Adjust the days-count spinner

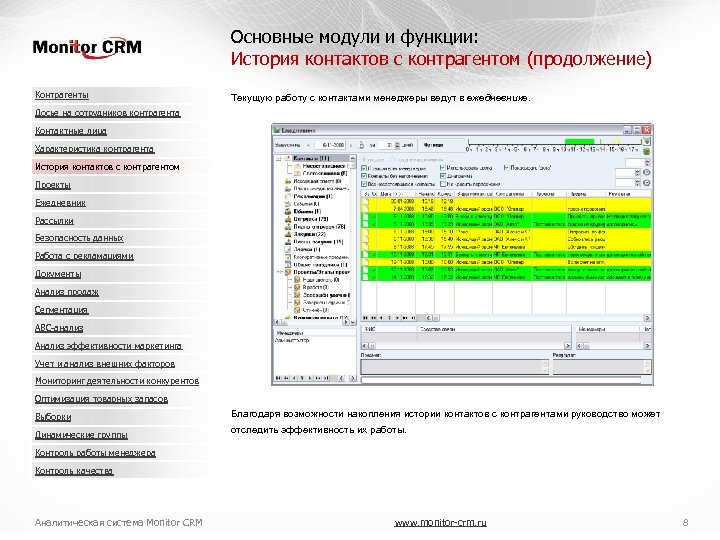[398, 145]
